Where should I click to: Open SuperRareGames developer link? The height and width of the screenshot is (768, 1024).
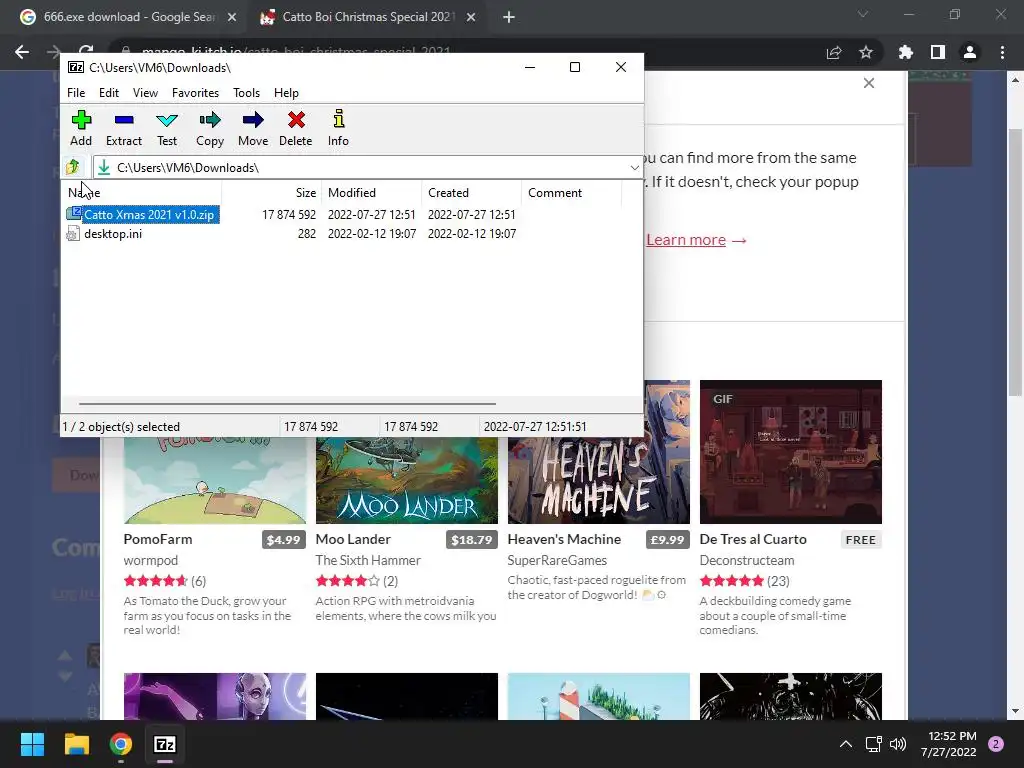557,560
